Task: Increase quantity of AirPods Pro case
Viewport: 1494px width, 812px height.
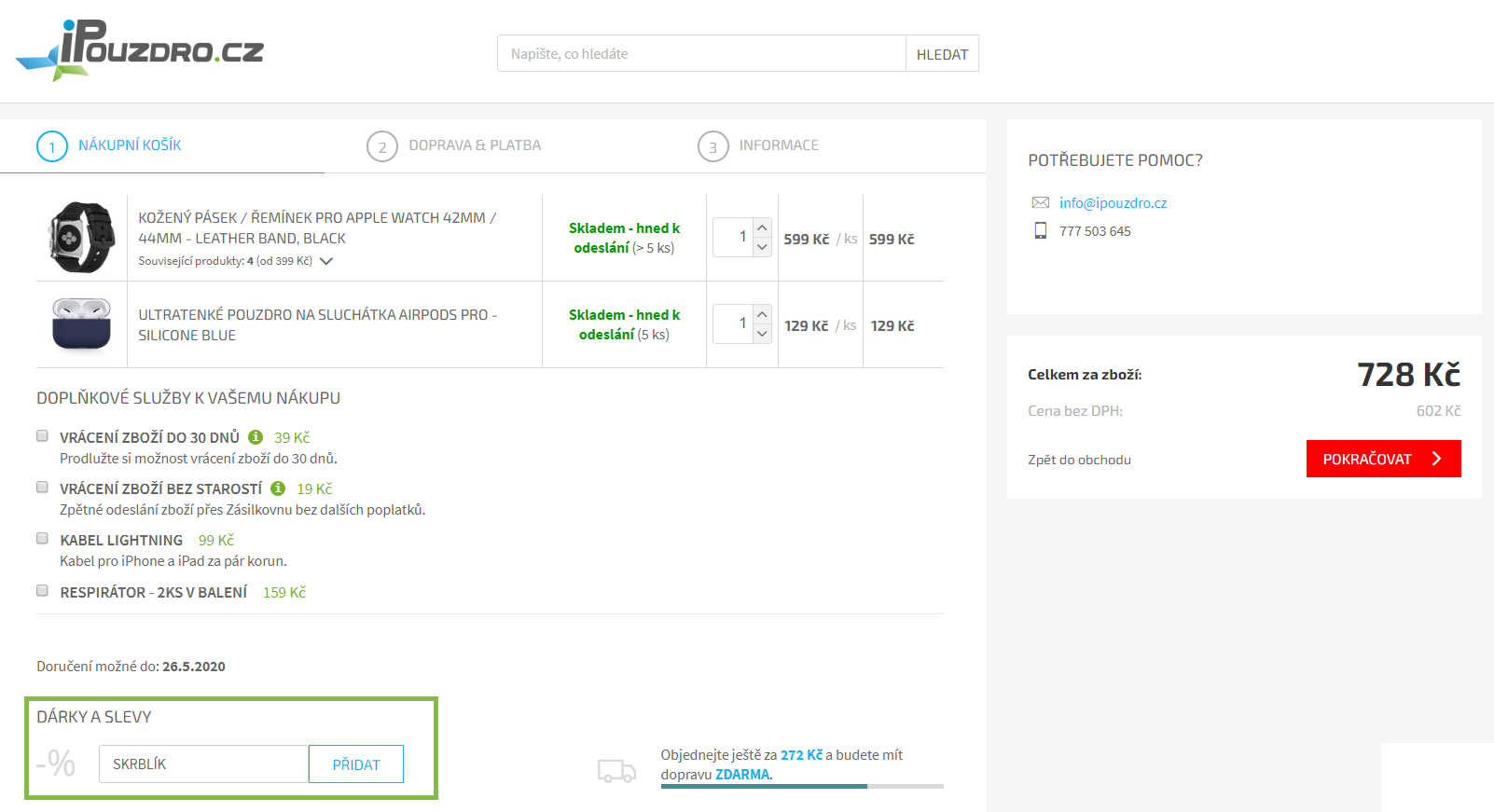Action: (762, 314)
